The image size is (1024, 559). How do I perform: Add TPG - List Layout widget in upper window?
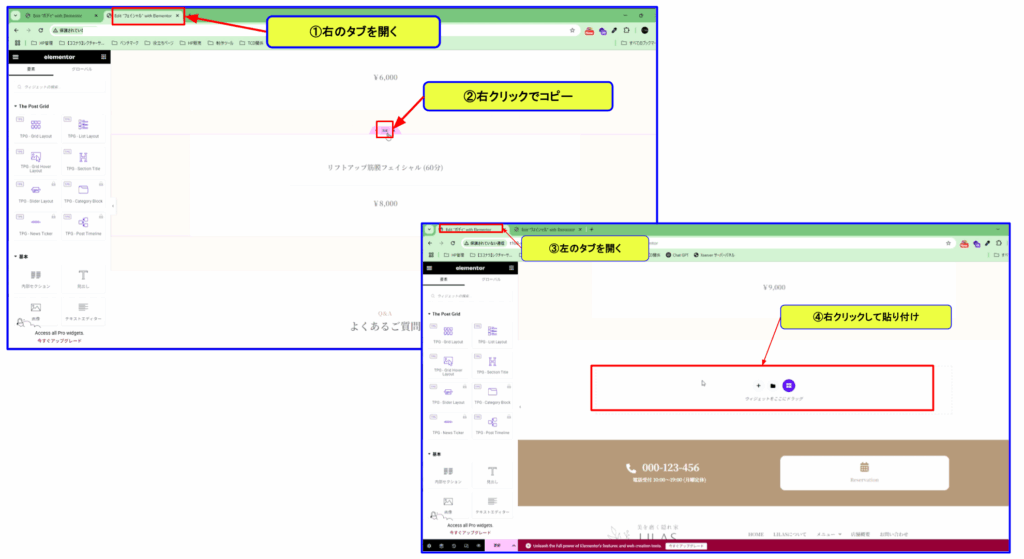pyautogui.click(x=83, y=127)
